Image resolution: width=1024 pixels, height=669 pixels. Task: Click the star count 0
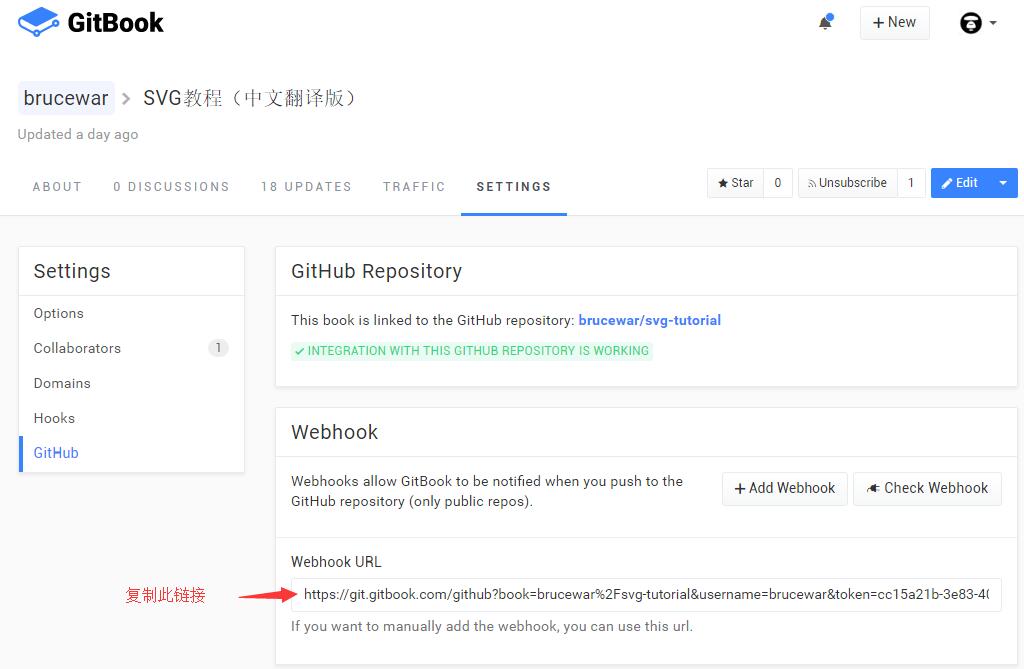coord(778,183)
